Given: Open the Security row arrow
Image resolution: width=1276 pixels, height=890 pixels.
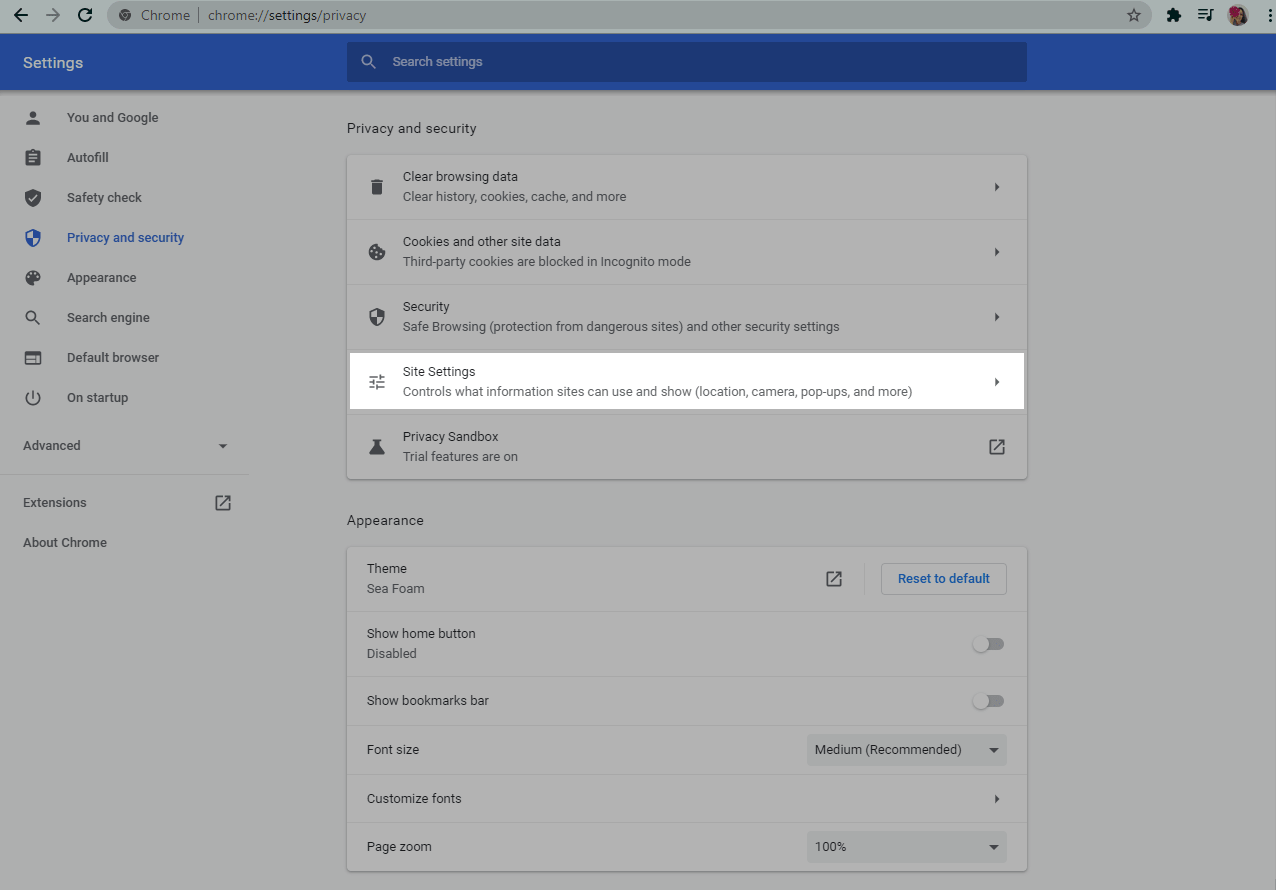Looking at the screenshot, I should 997,317.
